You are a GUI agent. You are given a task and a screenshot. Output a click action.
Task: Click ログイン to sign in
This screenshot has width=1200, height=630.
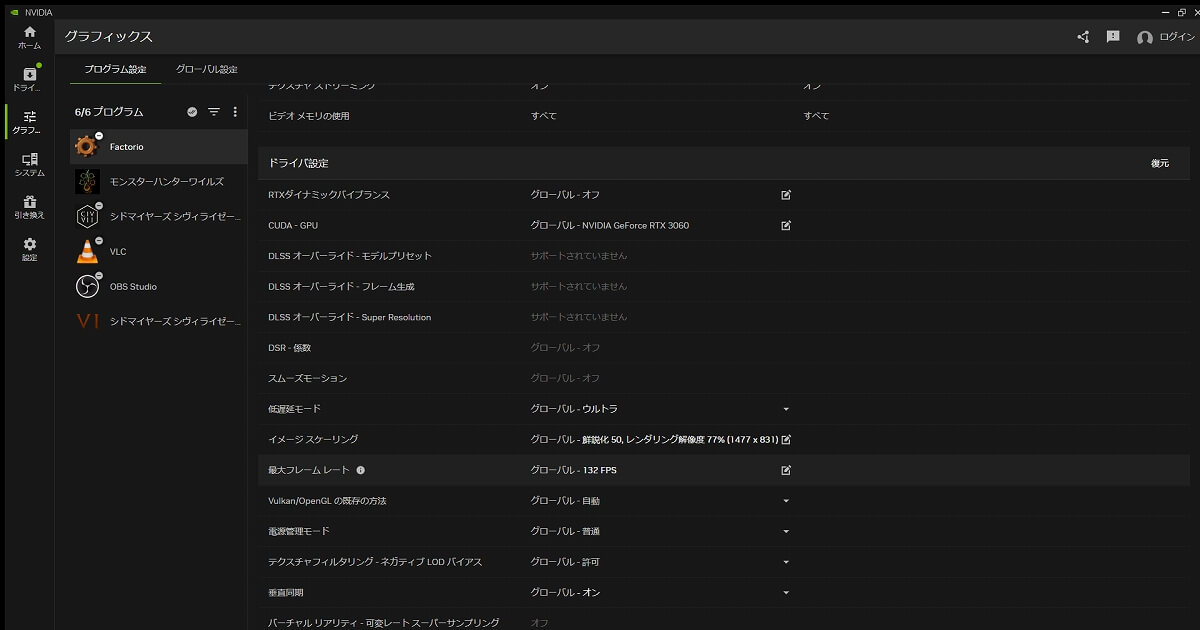[1165, 37]
